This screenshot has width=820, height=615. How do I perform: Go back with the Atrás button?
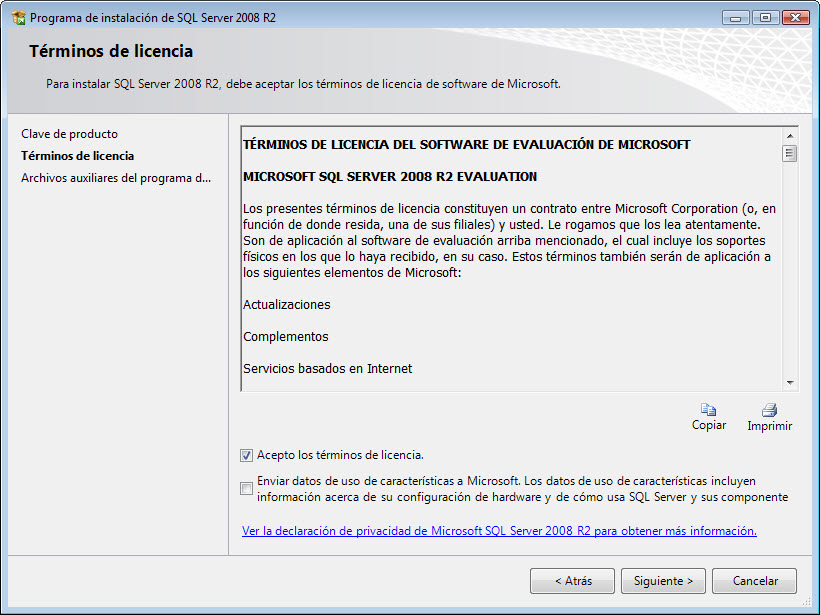572,581
